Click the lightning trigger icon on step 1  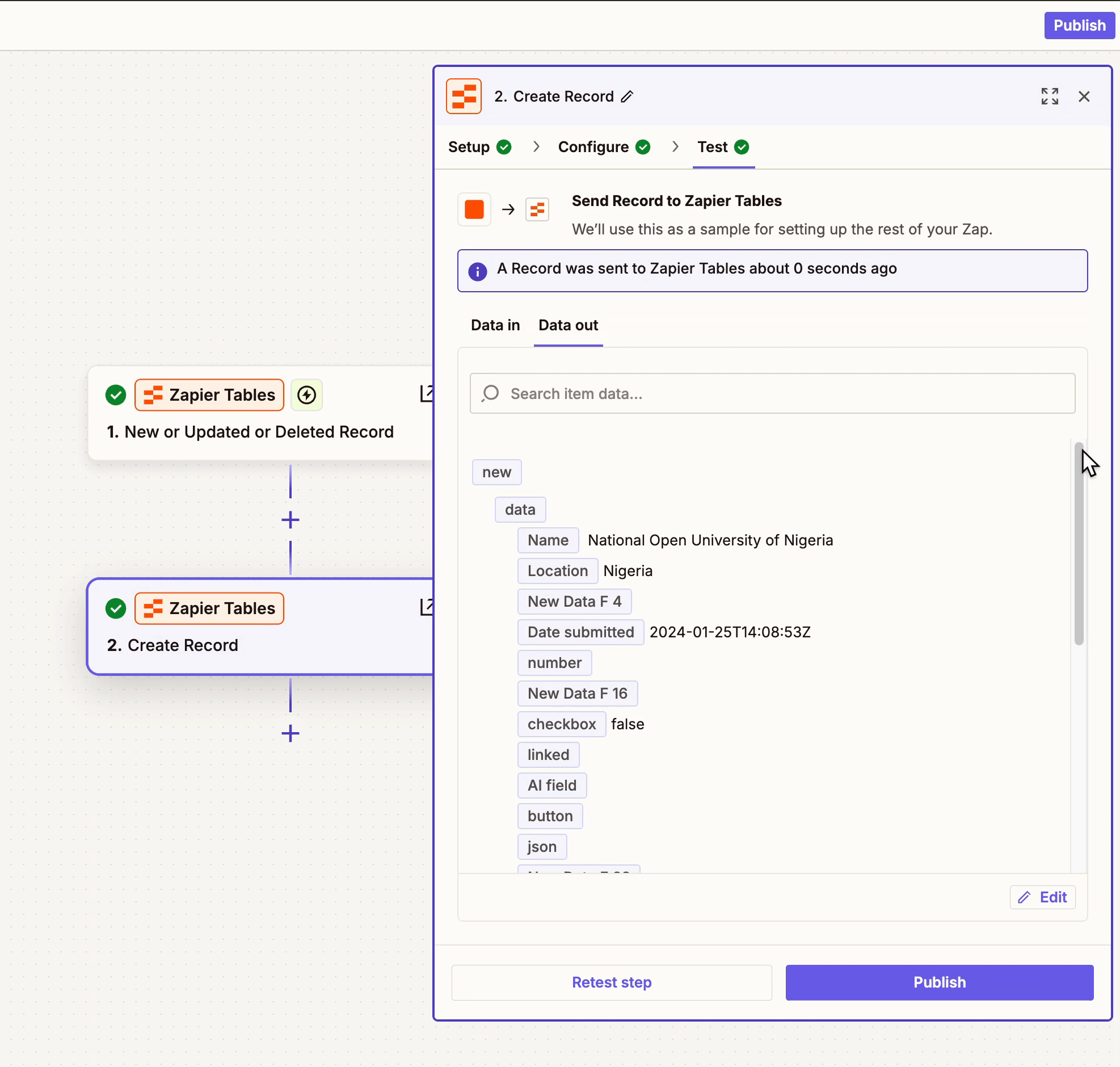tap(306, 394)
